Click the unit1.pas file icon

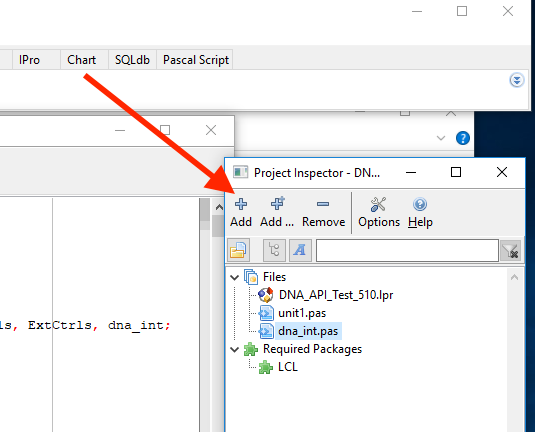(266, 313)
